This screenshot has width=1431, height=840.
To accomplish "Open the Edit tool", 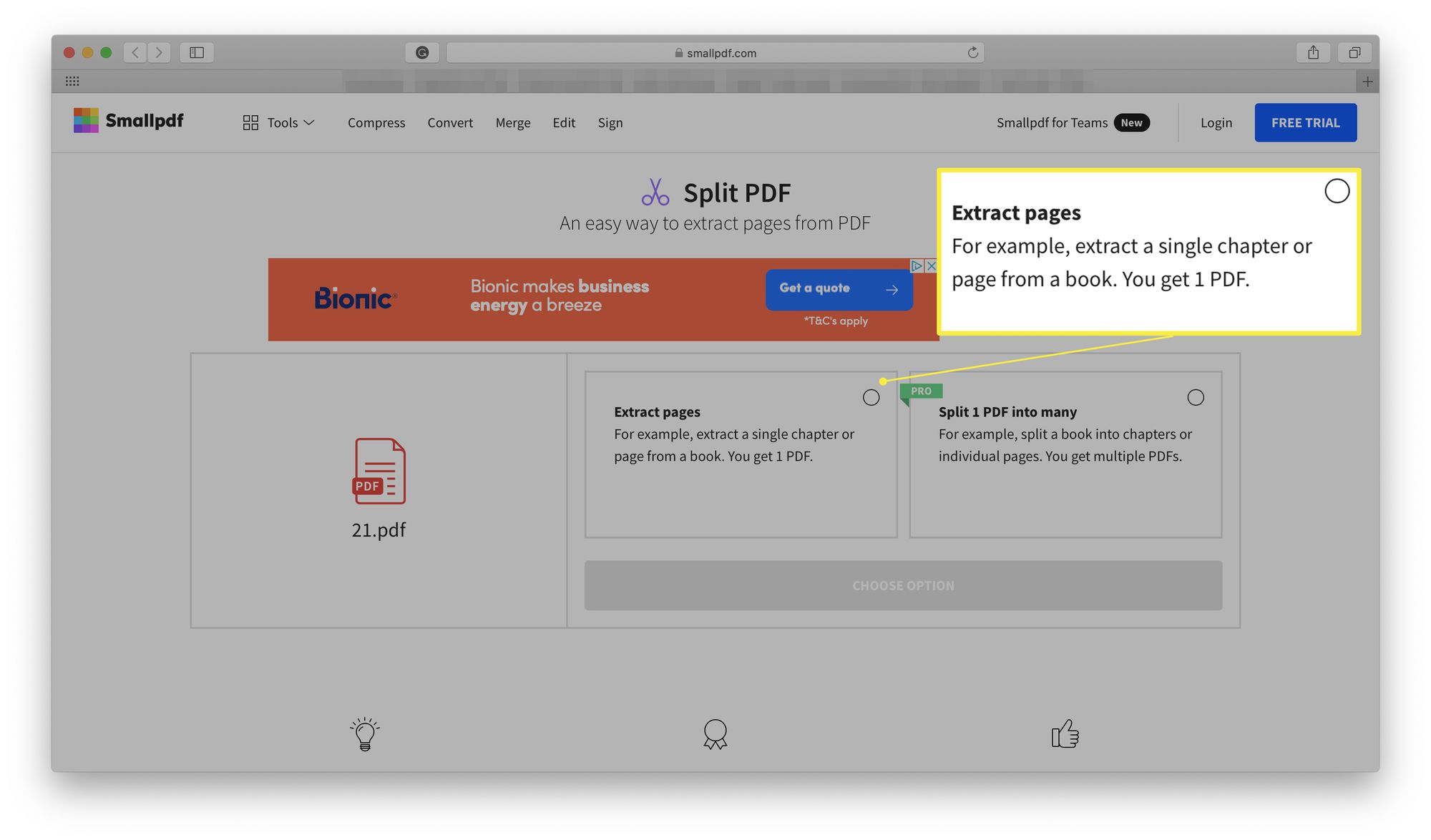I will [564, 122].
